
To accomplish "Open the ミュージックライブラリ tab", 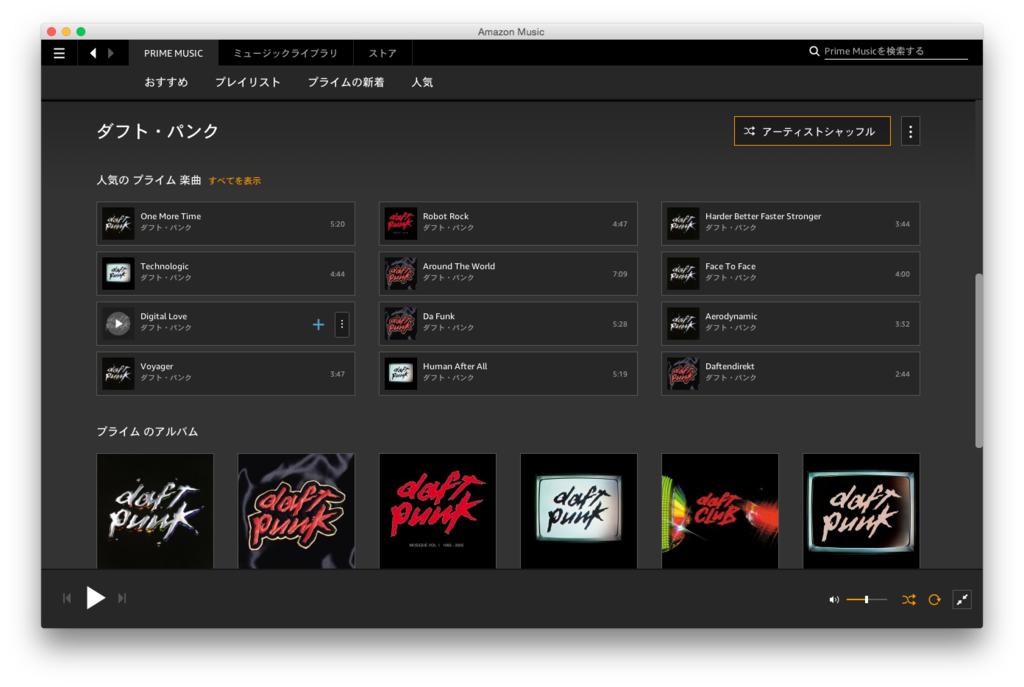I will [x=285, y=53].
